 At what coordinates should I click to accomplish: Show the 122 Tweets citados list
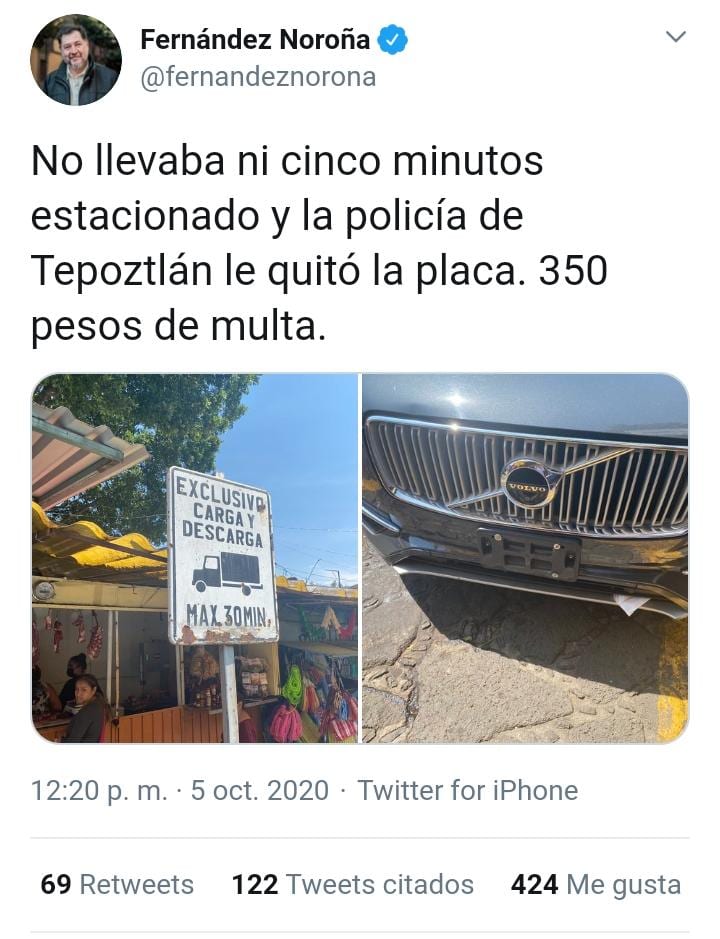point(353,885)
